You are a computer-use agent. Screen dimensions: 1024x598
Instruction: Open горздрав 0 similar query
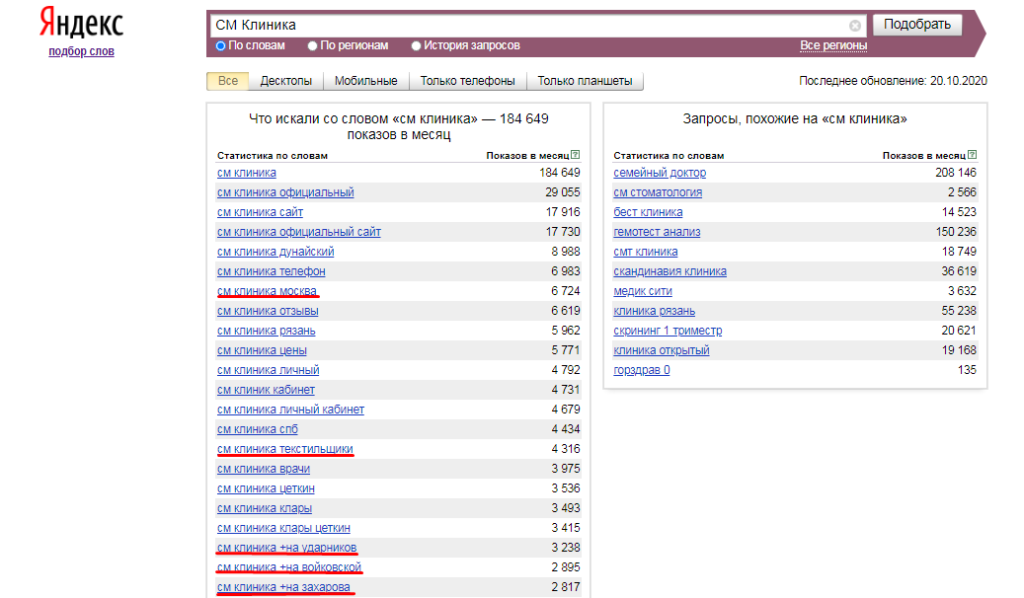641,370
